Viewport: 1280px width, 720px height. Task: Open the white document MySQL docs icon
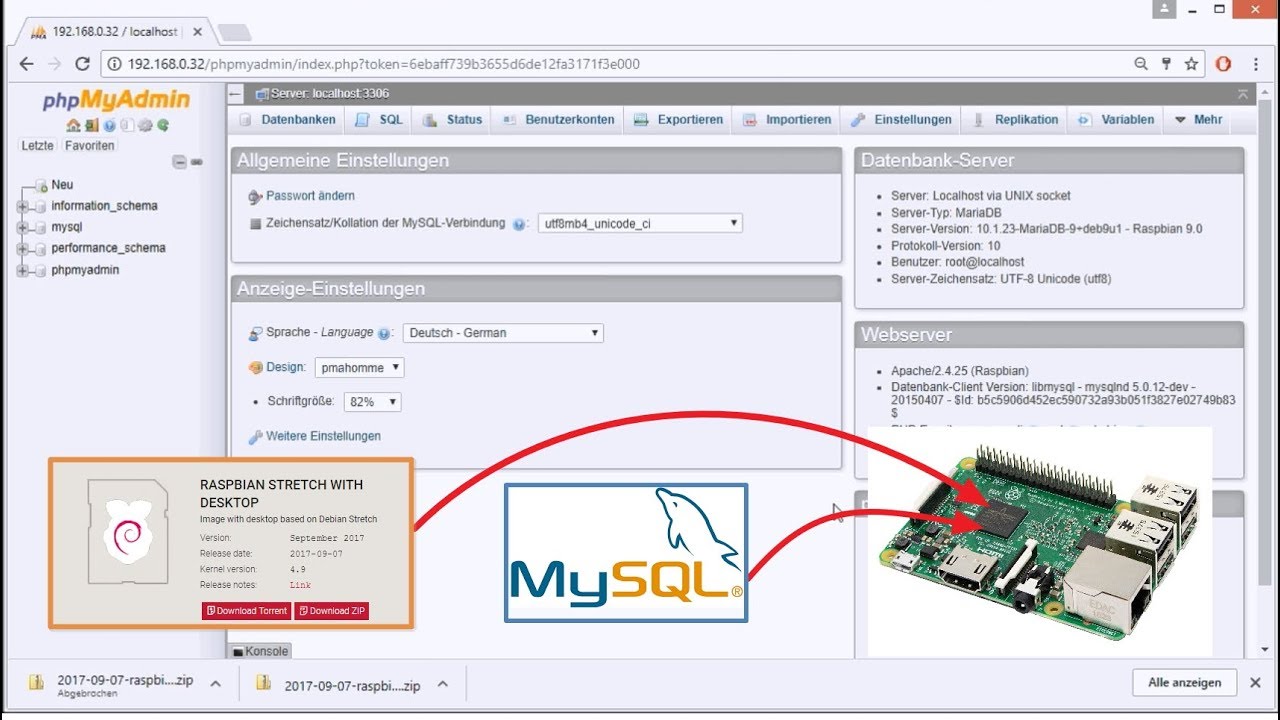coord(126,126)
